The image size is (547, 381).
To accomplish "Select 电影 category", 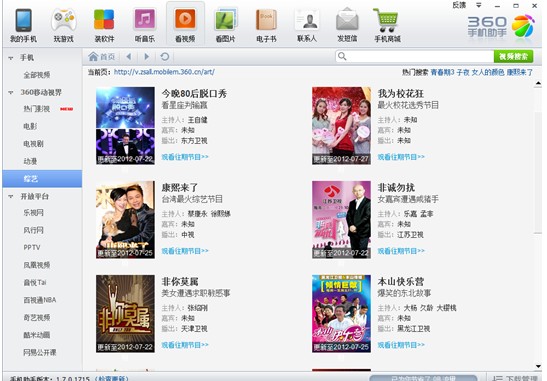I will click(x=30, y=126).
